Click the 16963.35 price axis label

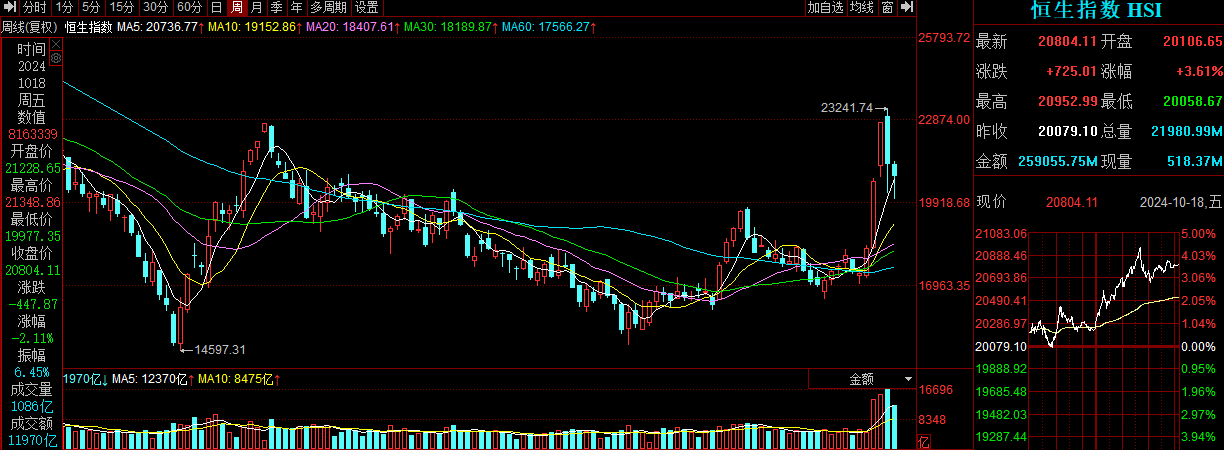(x=944, y=286)
